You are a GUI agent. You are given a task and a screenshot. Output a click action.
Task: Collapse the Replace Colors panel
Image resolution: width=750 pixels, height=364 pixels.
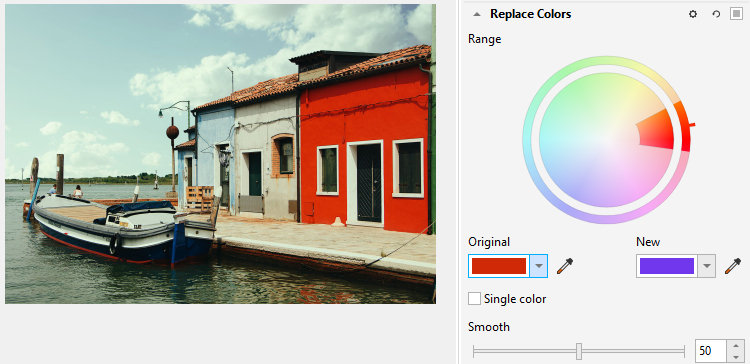click(x=476, y=14)
